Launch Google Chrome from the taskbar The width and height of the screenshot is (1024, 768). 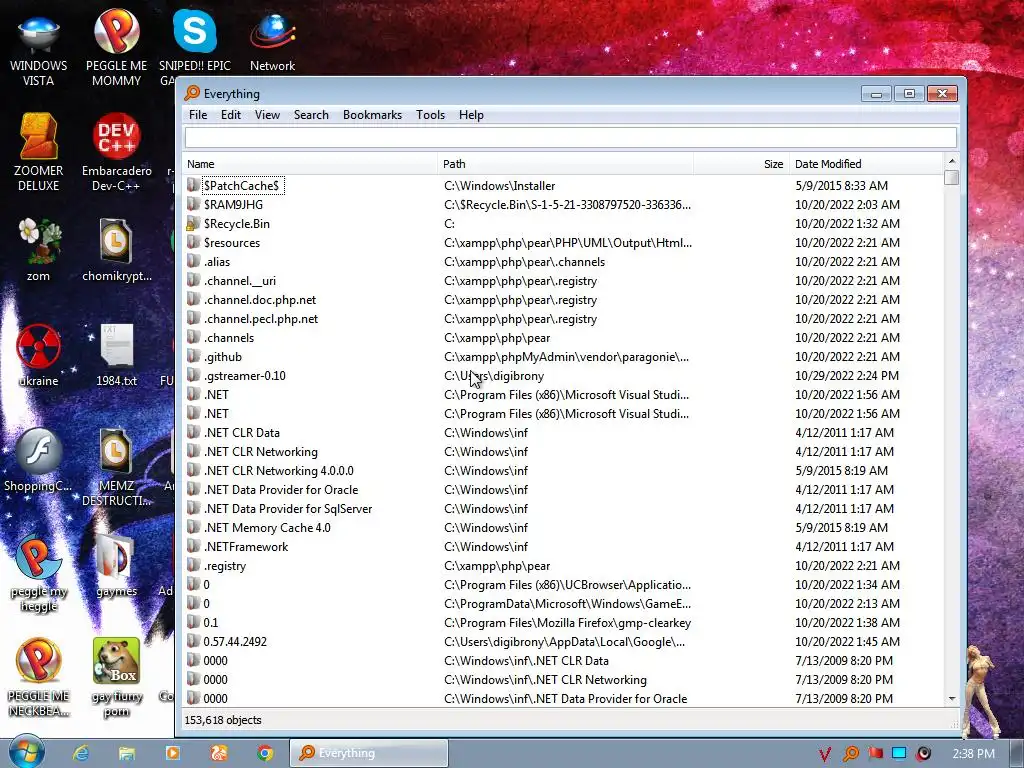coord(264,753)
